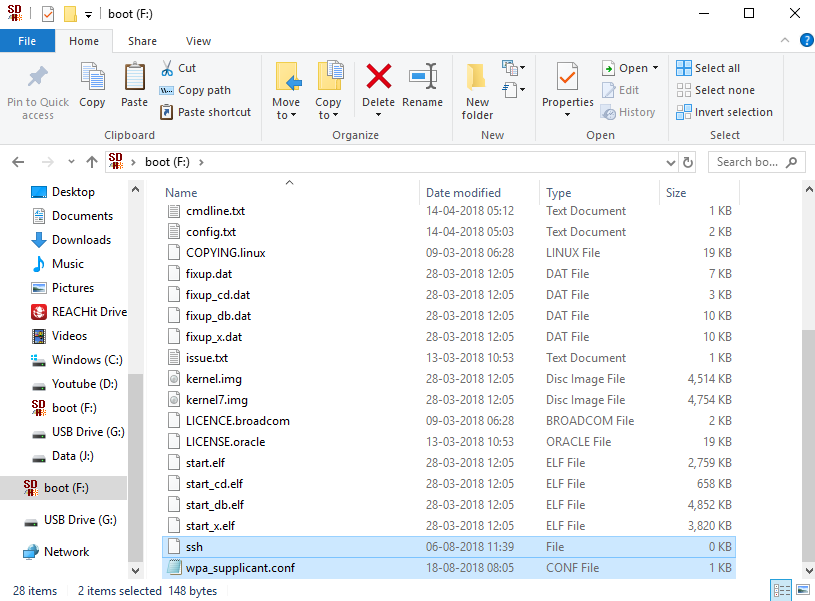
Task: Open the recent locations dropdown arrow
Action: (x=71, y=162)
